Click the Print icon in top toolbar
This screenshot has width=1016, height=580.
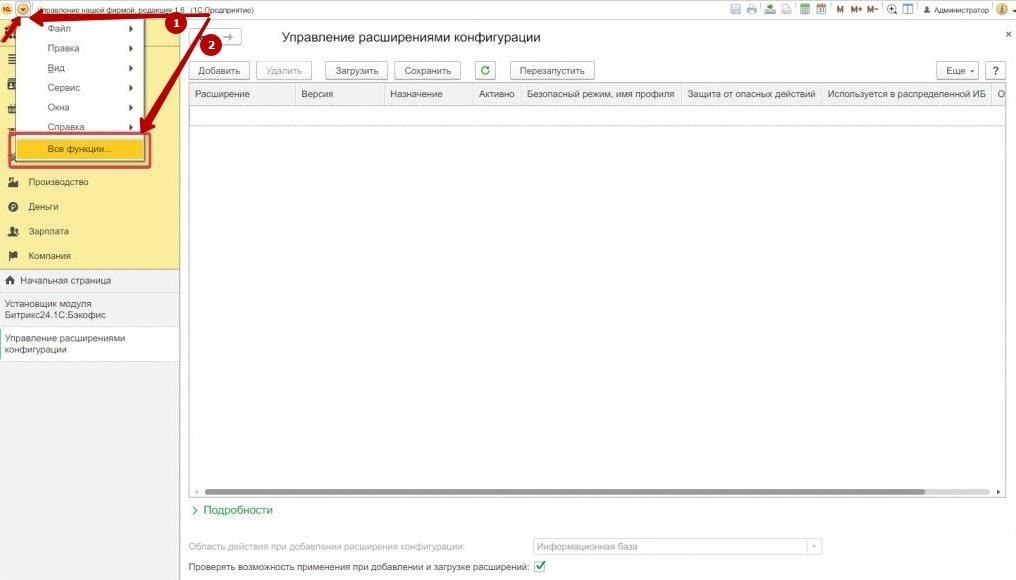click(751, 9)
